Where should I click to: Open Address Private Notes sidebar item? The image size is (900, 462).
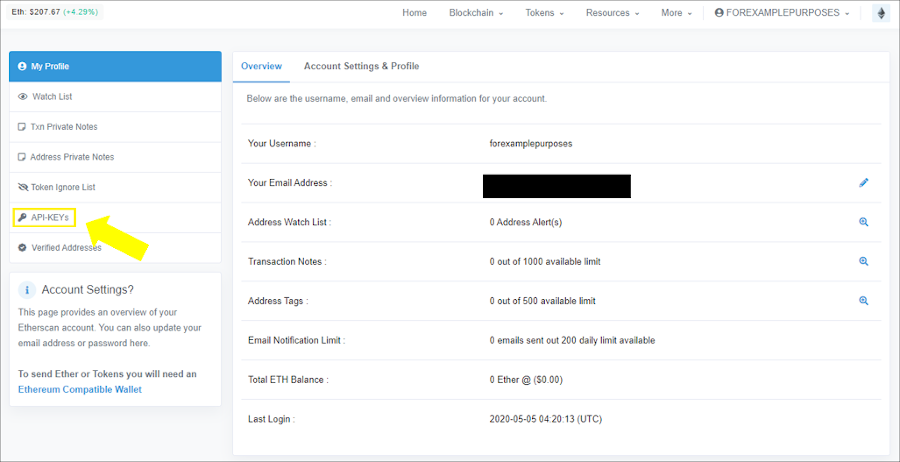(115, 157)
